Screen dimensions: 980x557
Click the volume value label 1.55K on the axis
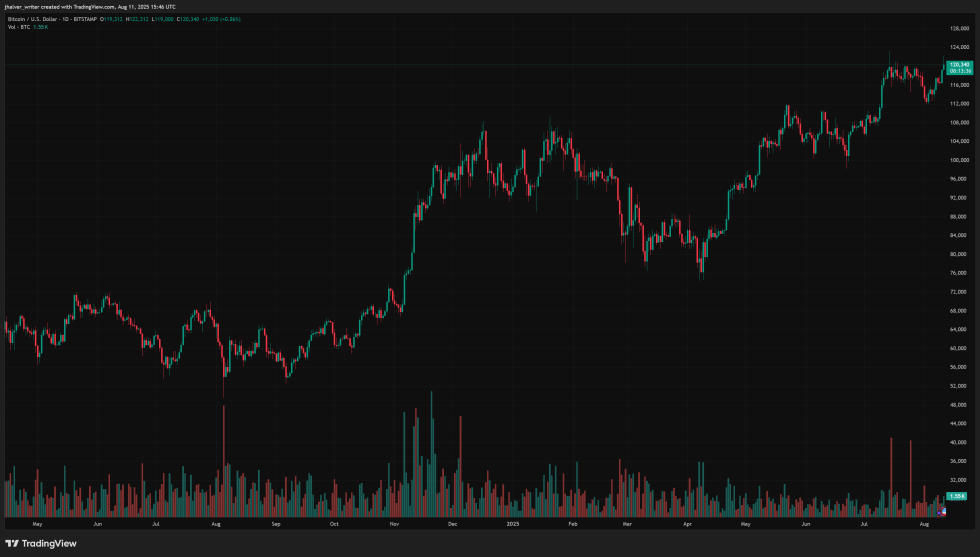[957, 496]
